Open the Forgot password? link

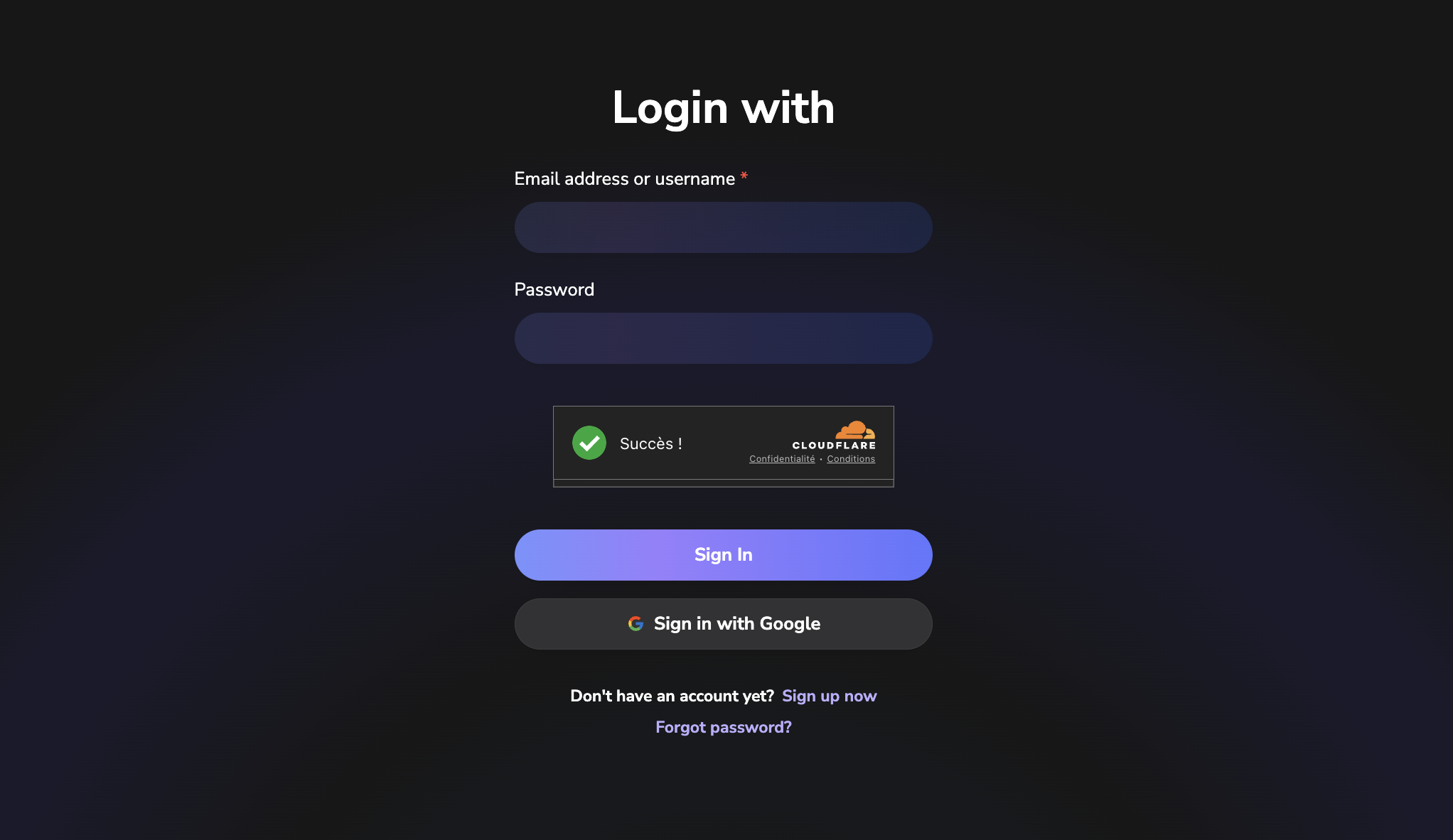point(723,727)
